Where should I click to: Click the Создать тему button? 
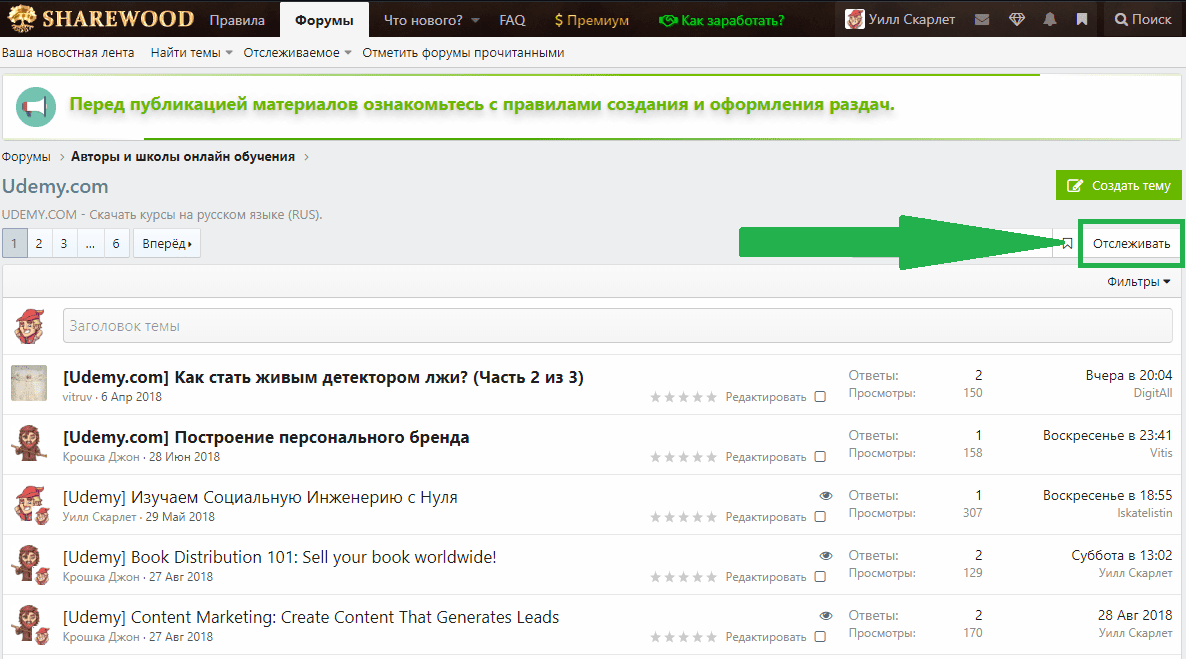(x=1118, y=185)
